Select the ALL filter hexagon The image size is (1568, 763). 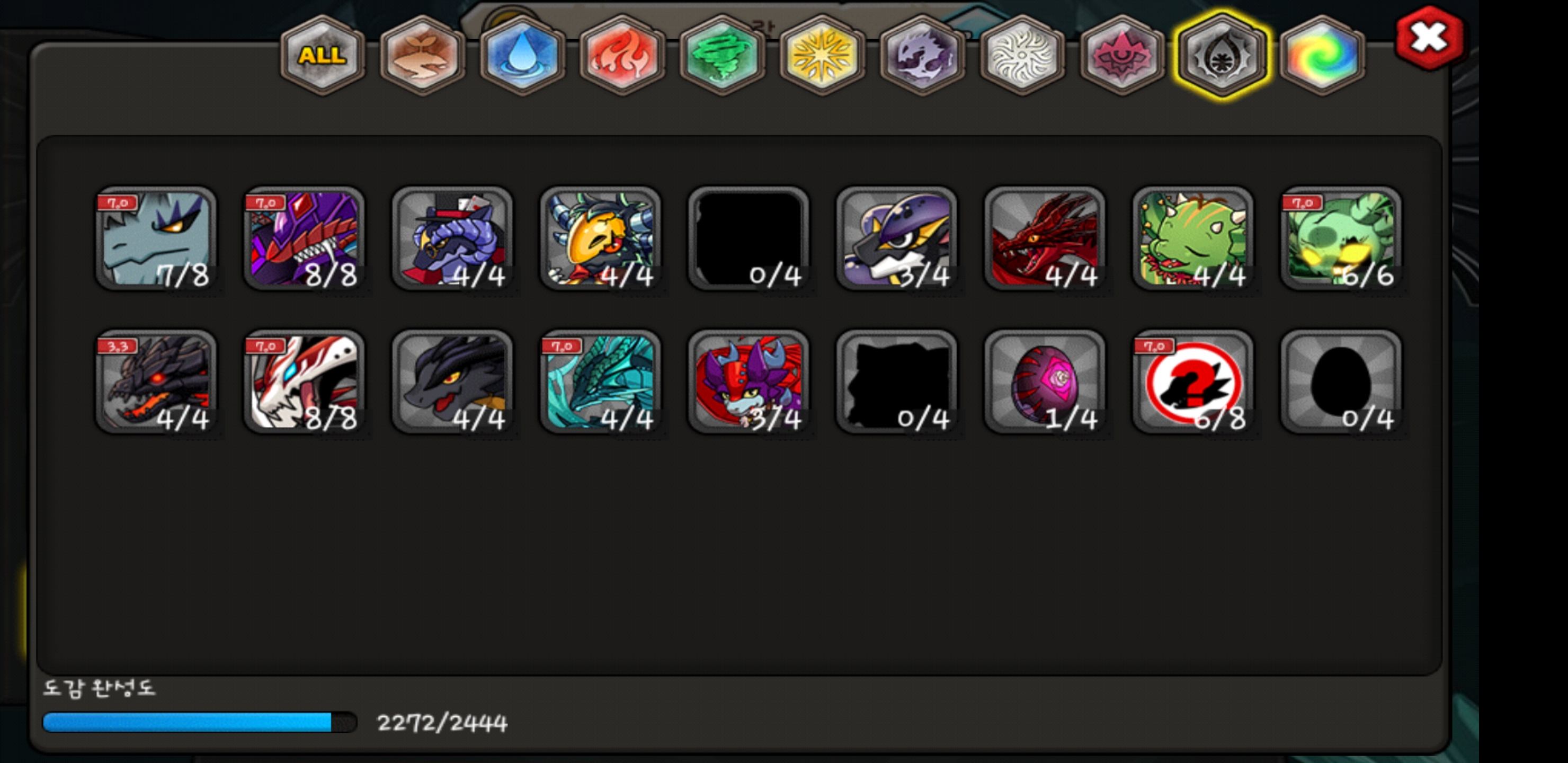(323, 56)
